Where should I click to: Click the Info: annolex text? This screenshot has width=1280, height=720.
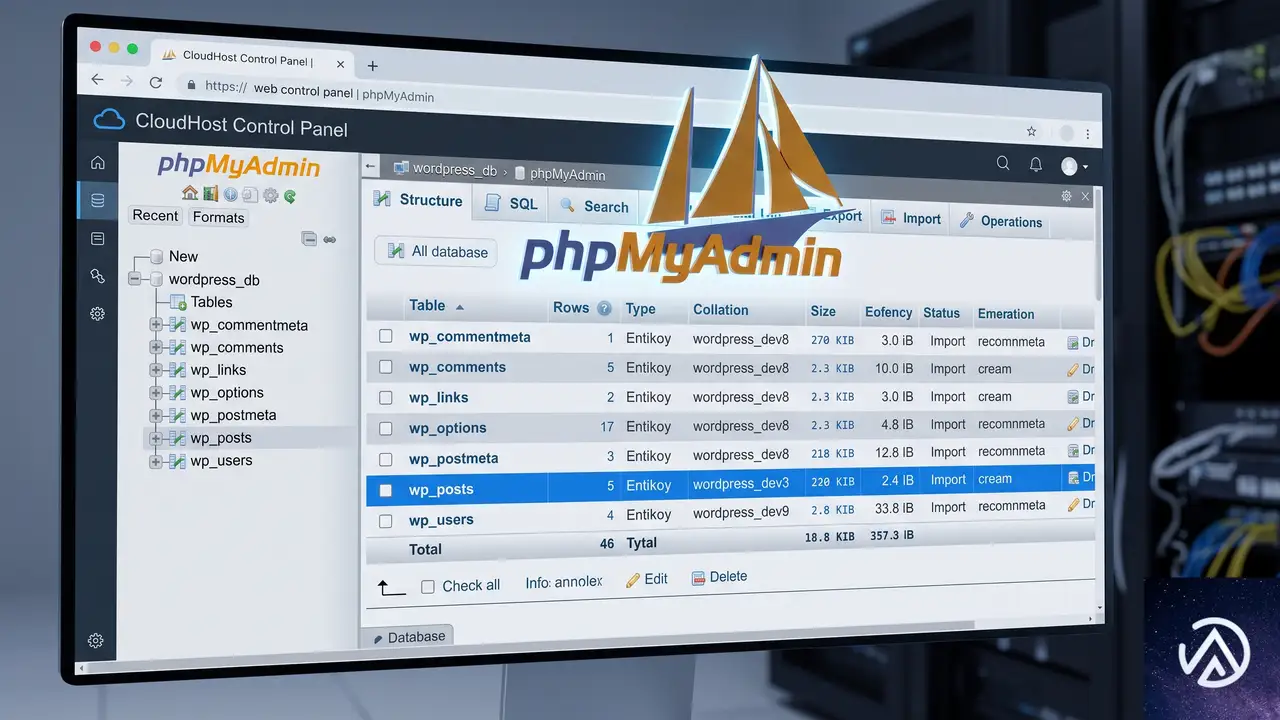pos(564,582)
